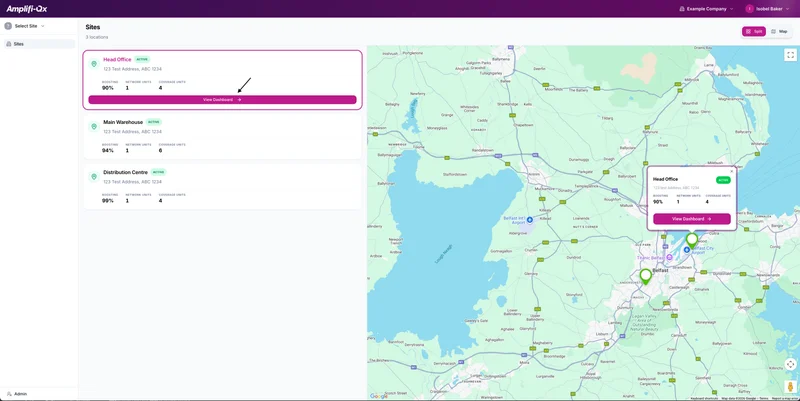Click the Street View pegman icon
This screenshot has height=401, width=800.
[x=790, y=386]
